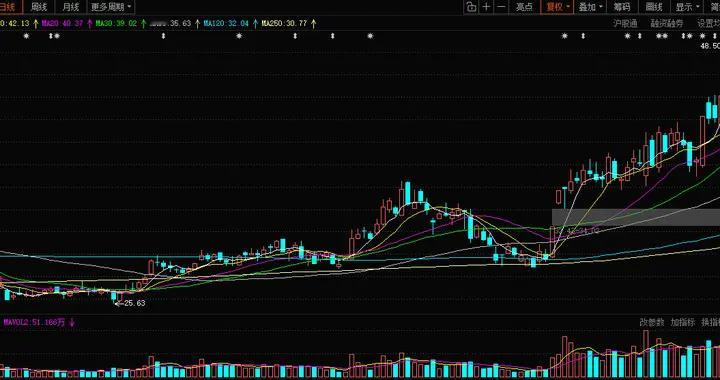
Task: Click the double-star event marker below 融资融券
Action: (662, 36)
